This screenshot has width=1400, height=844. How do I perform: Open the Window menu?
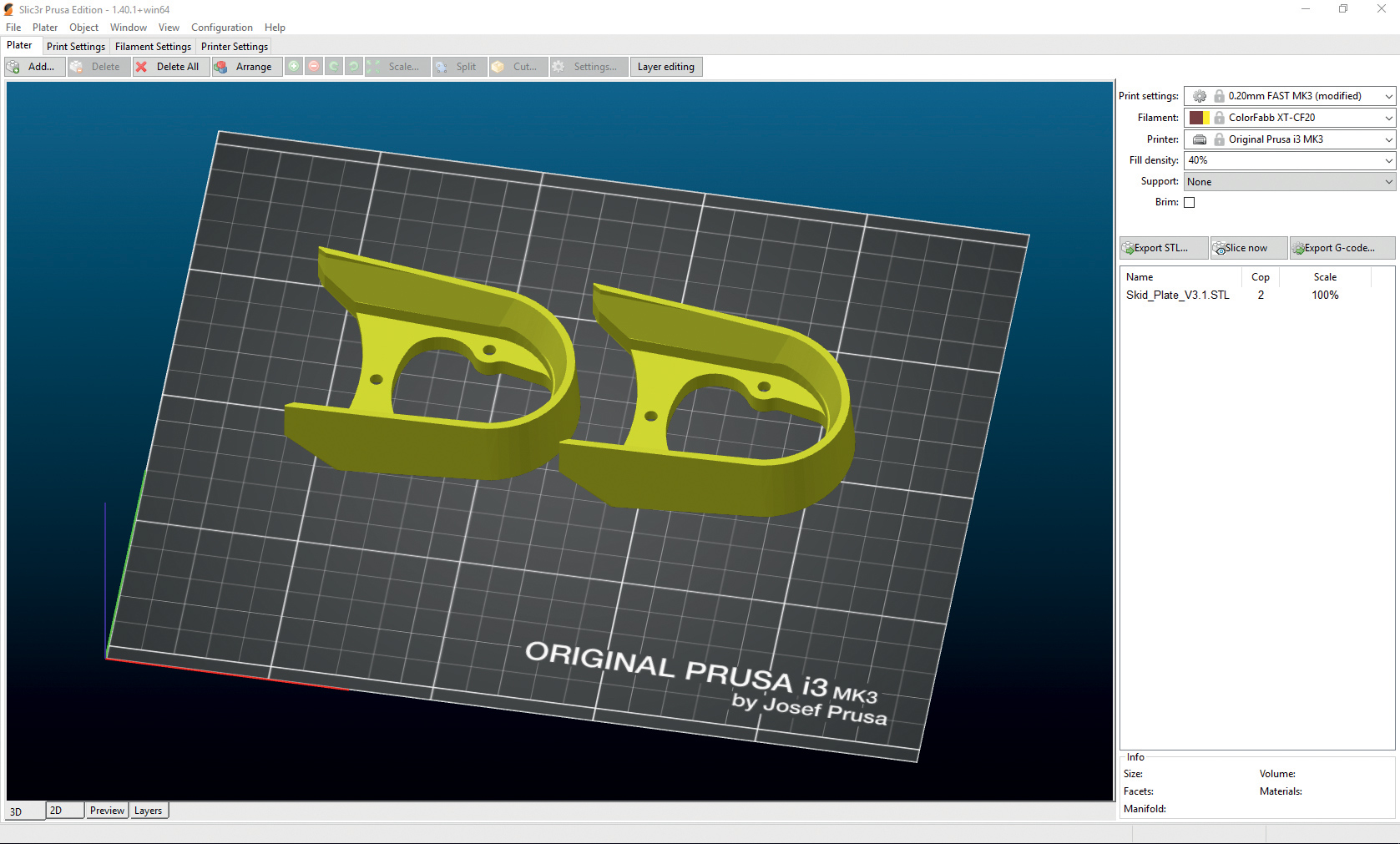coord(129,28)
